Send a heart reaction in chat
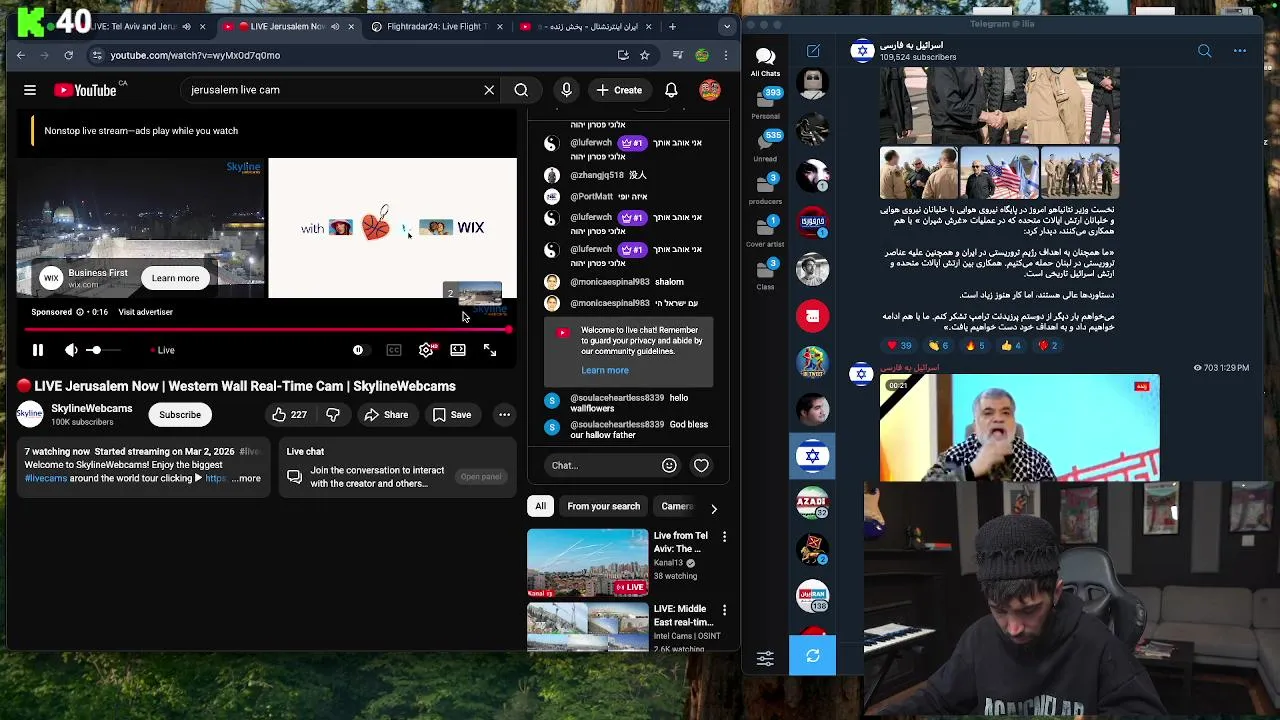Image resolution: width=1280 pixels, height=720 pixels. pyautogui.click(x=701, y=465)
